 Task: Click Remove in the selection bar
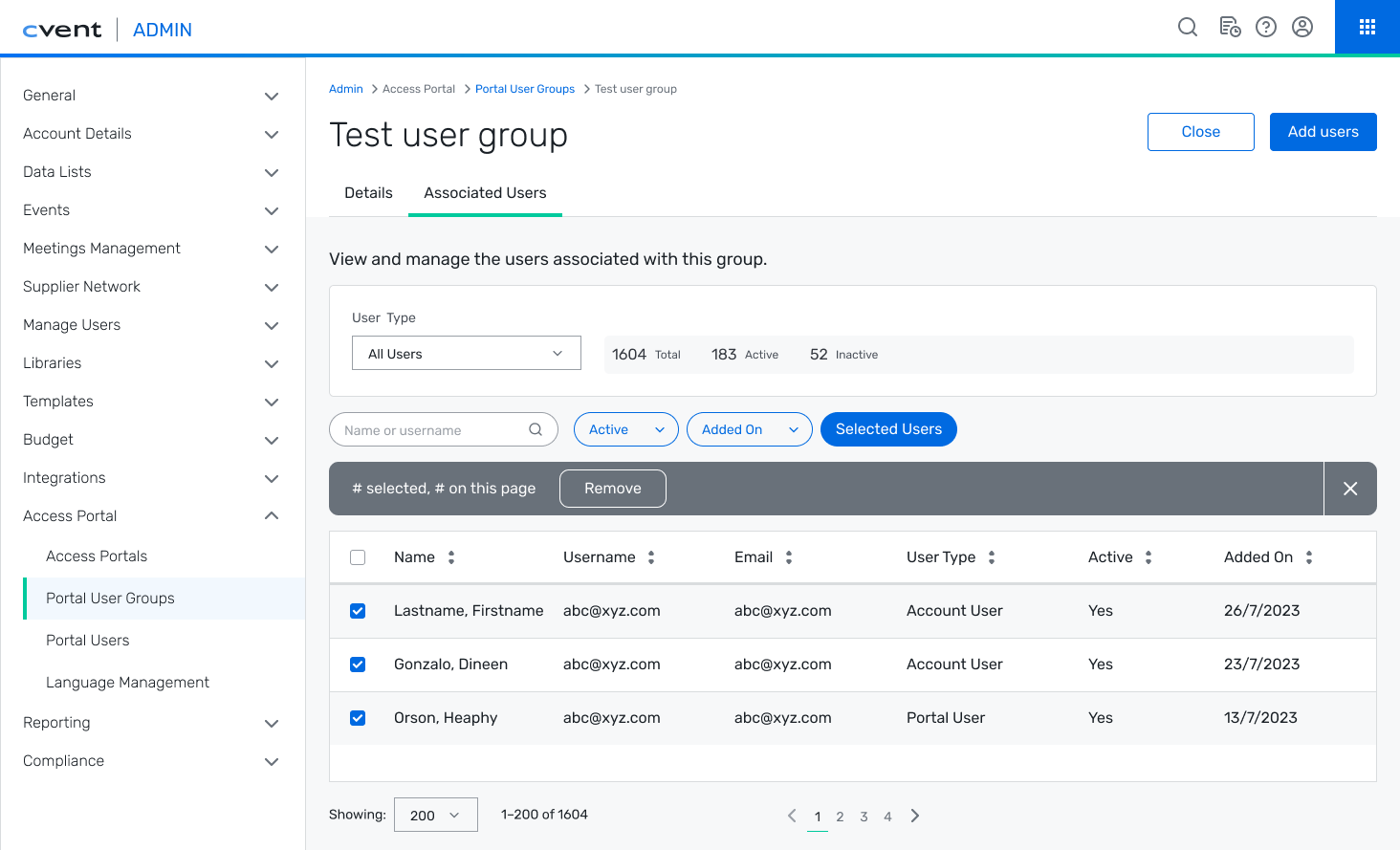[x=613, y=489]
